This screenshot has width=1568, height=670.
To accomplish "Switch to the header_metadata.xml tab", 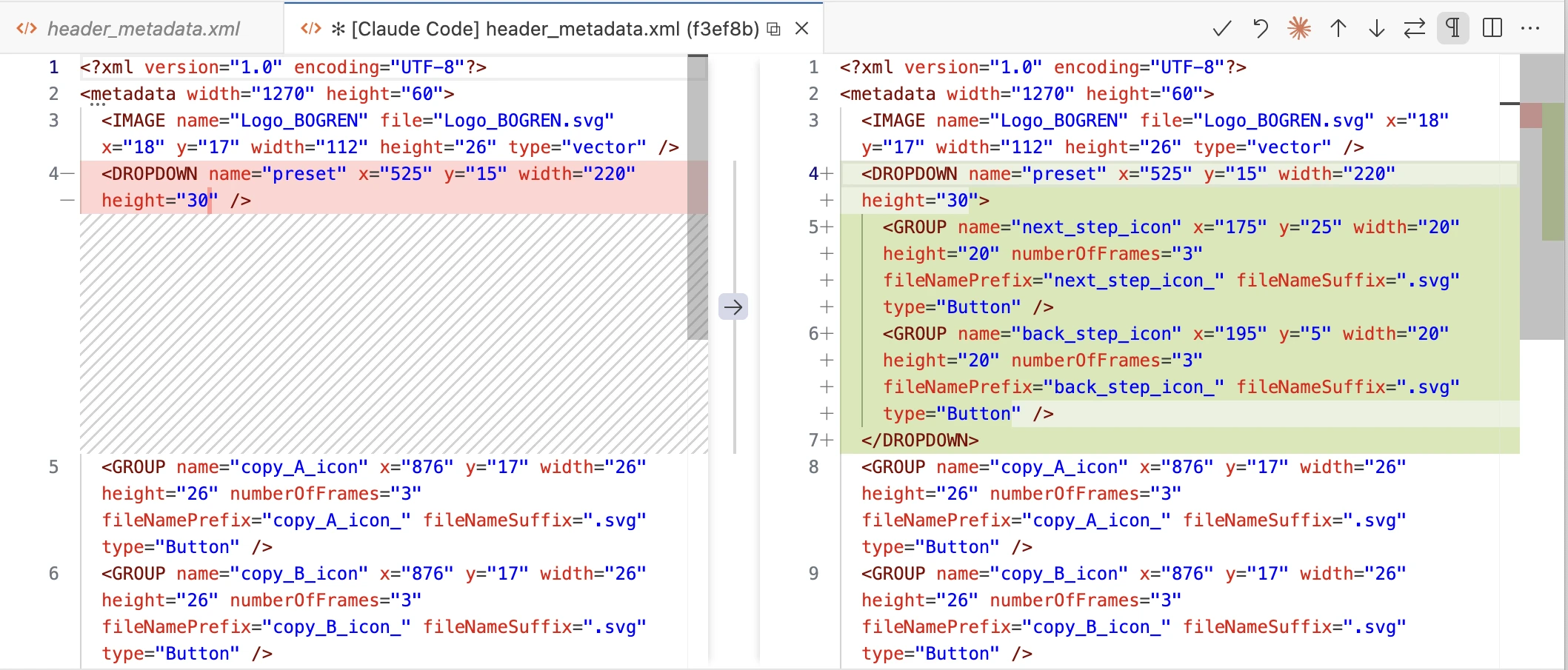I will pos(141,28).
